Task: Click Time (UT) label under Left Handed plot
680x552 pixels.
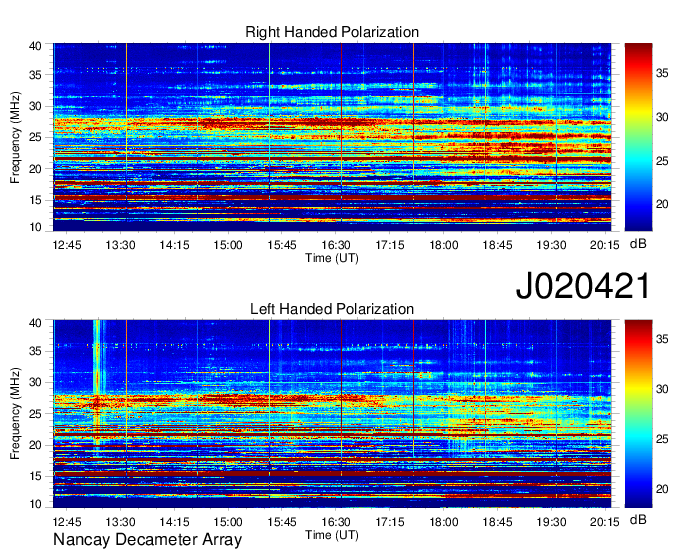Action: [332, 535]
